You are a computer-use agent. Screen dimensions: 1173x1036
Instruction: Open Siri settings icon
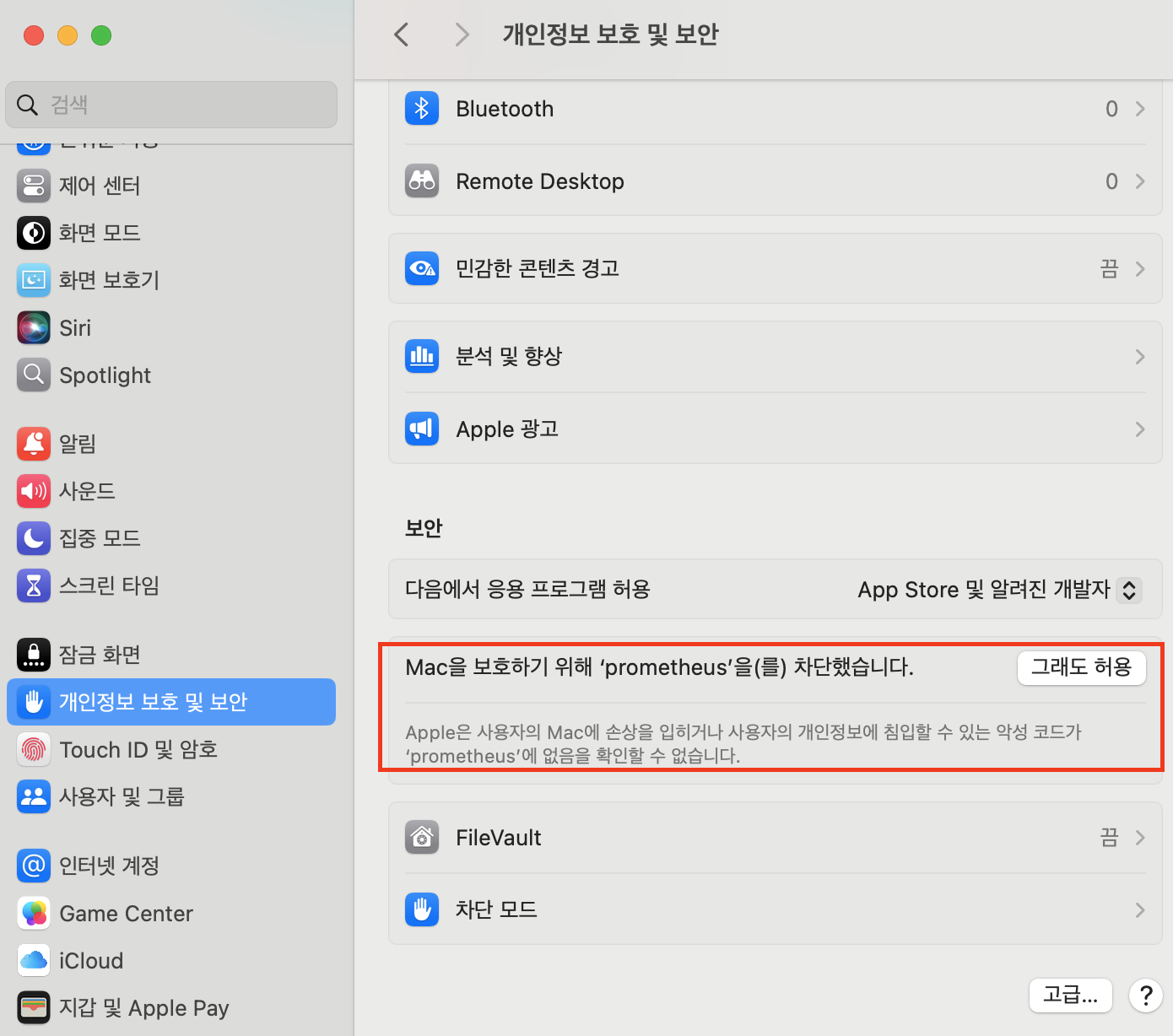34,327
